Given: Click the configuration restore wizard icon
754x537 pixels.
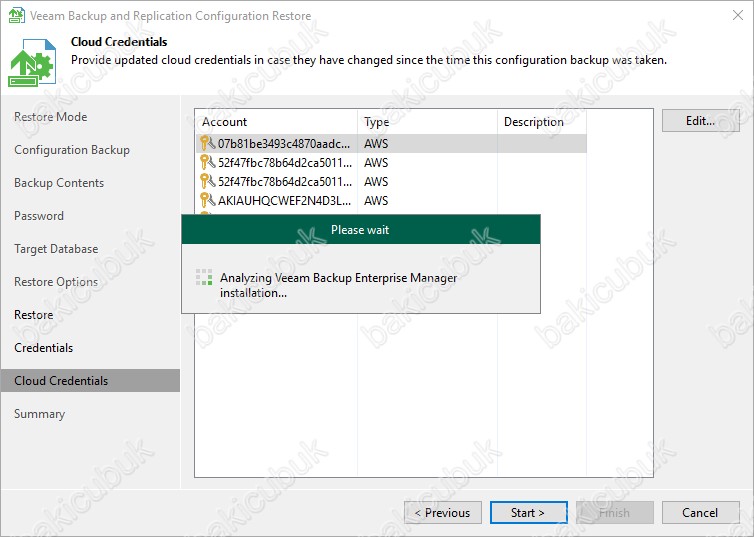Looking at the screenshot, I should click(x=32, y=62).
